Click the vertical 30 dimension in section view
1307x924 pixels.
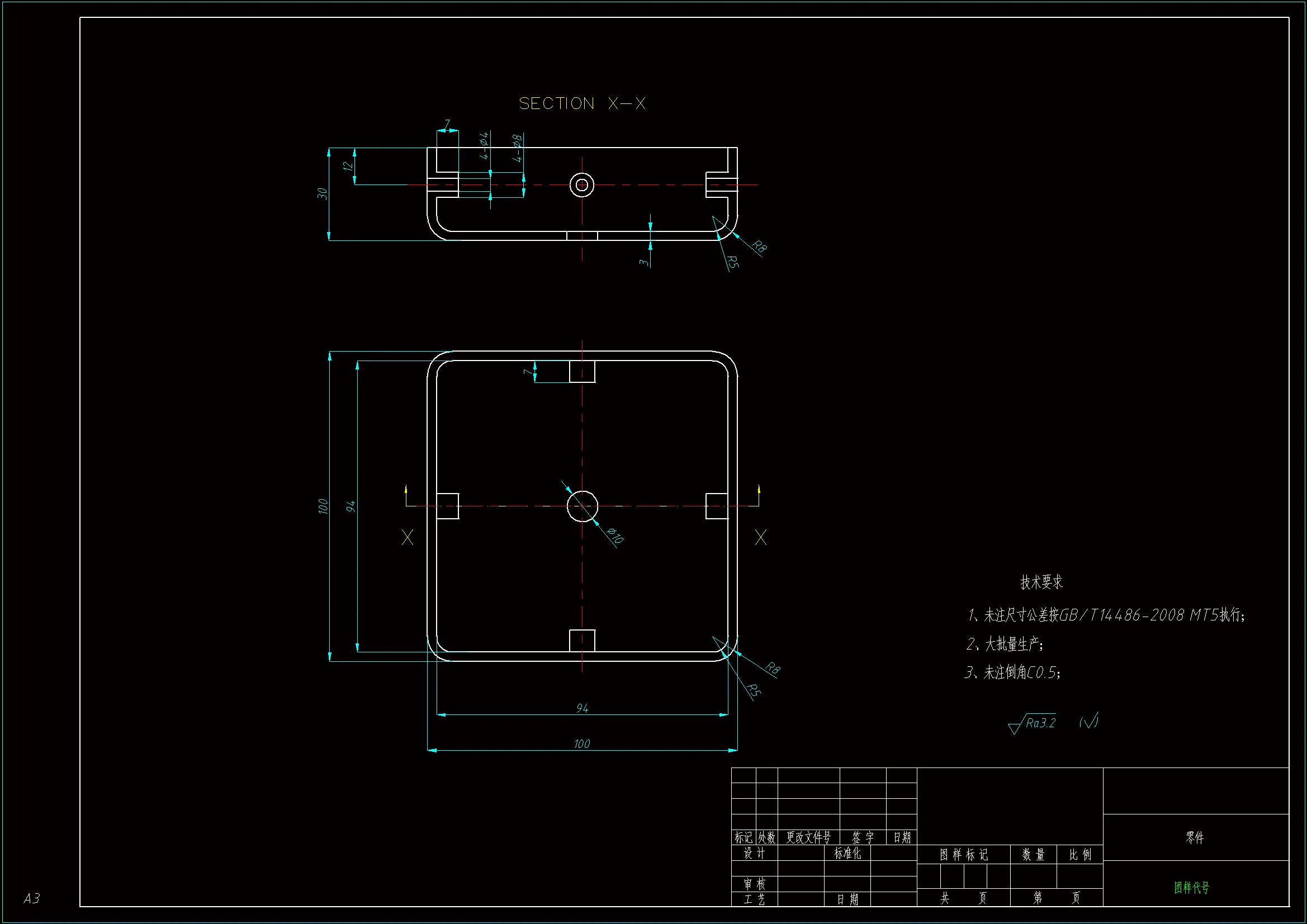pyautogui.click(x=322, y=193)
